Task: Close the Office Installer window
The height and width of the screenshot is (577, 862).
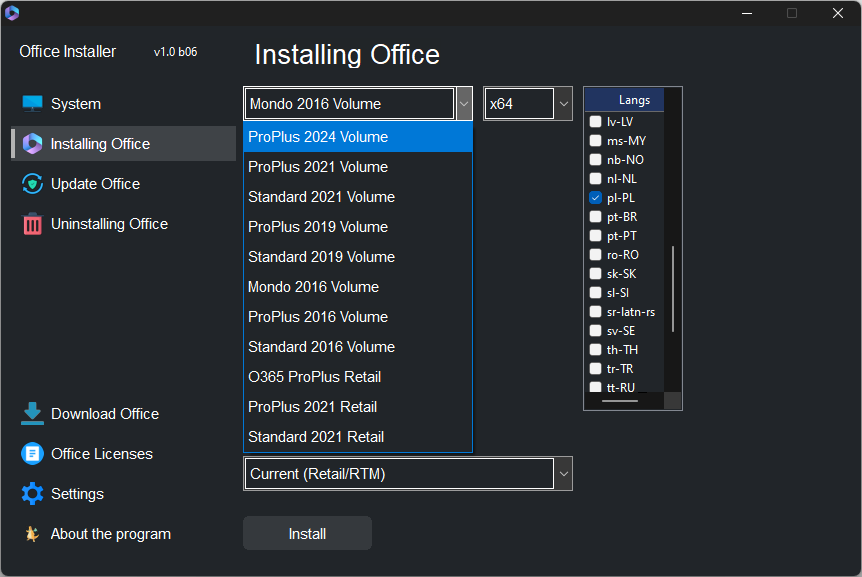Action: point(837,13)
